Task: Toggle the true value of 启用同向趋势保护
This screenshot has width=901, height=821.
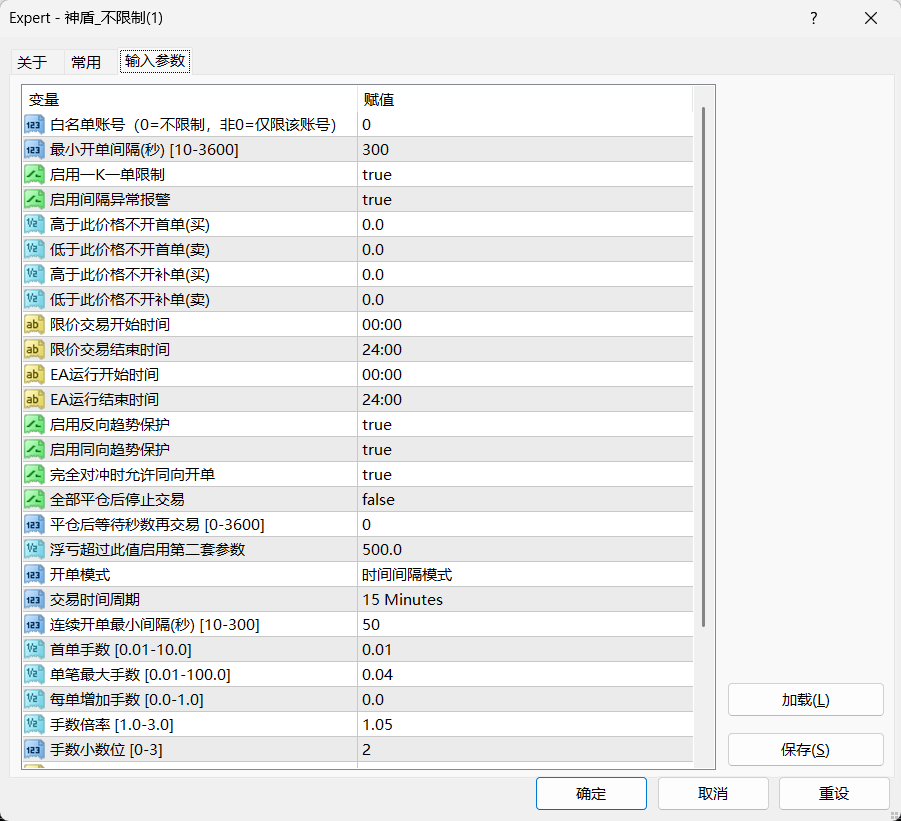Action: coord(525,450)
